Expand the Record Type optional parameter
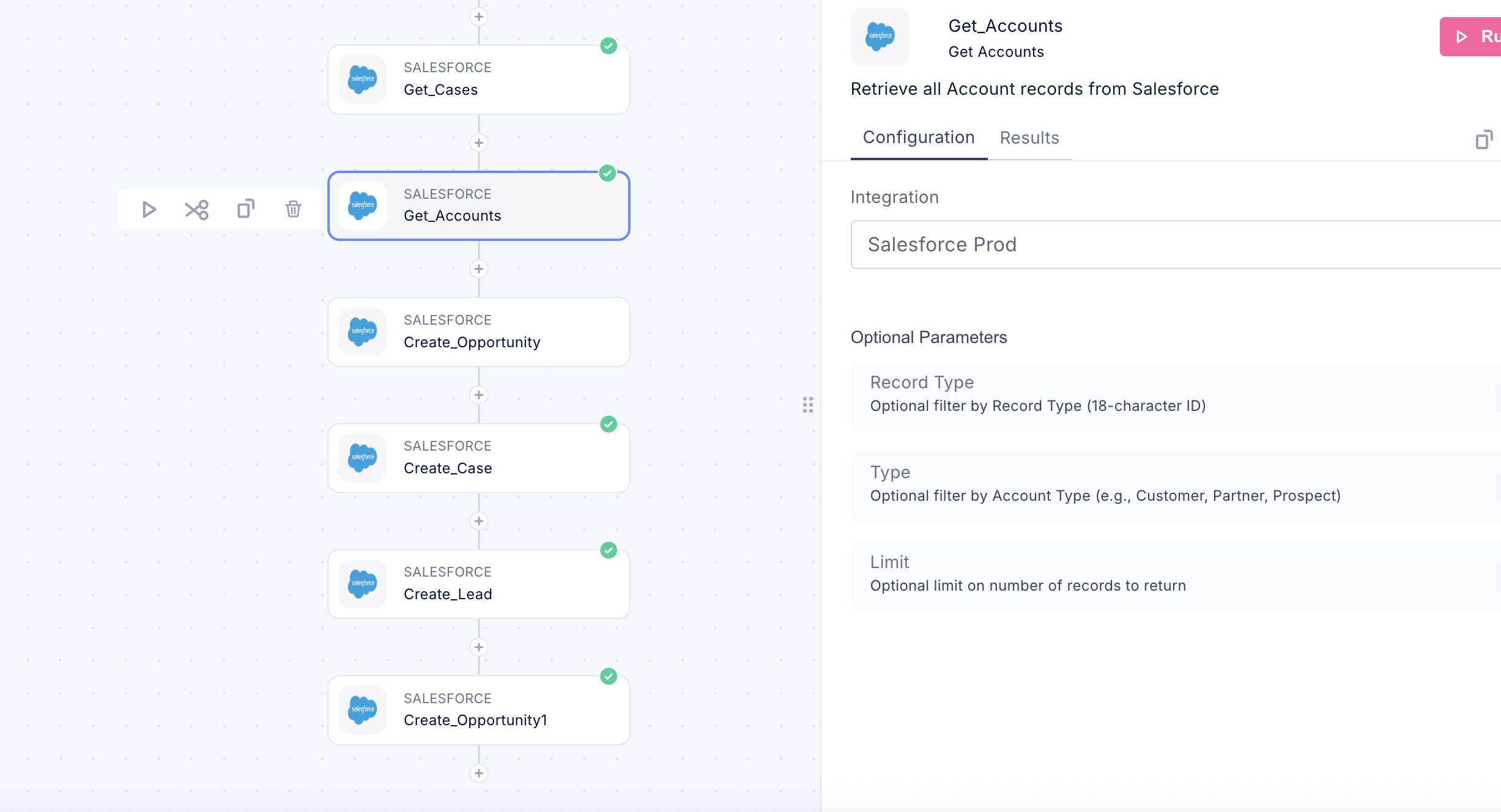 (x=1174, y=394)
